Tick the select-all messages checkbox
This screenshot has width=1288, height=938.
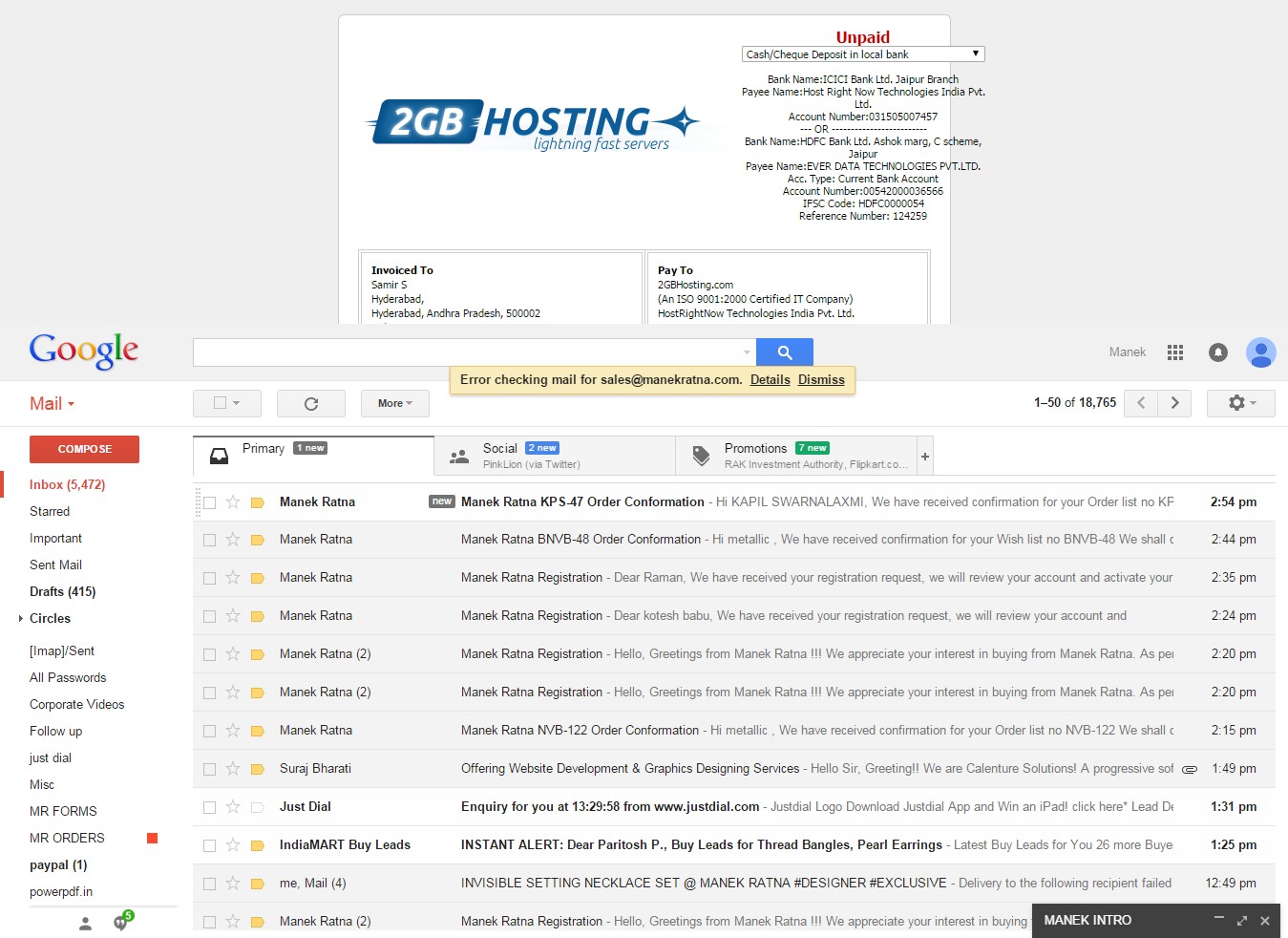[220, 403]
